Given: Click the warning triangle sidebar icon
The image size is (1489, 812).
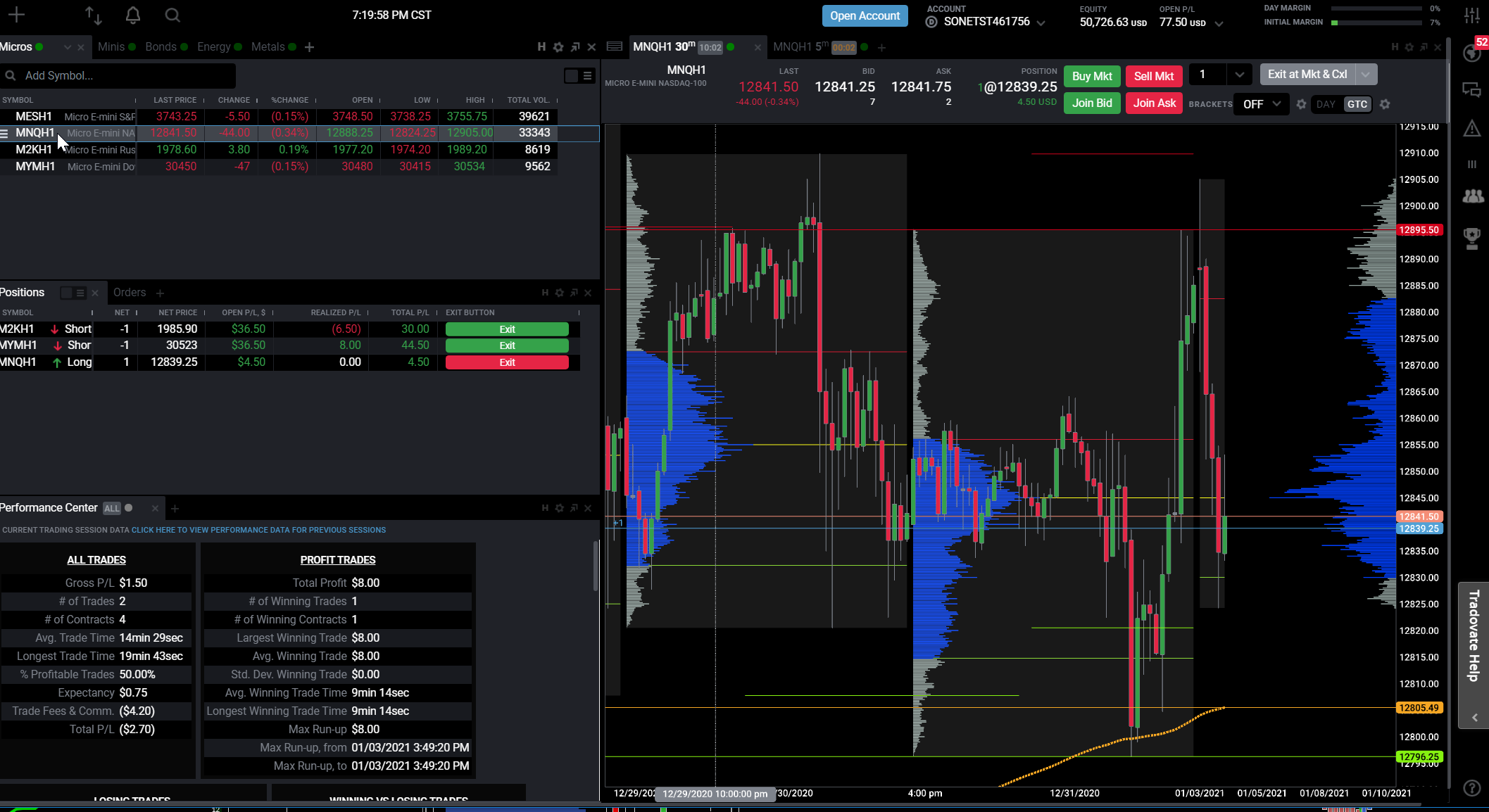Looking at the screenshot, I should pos(1472,128).
